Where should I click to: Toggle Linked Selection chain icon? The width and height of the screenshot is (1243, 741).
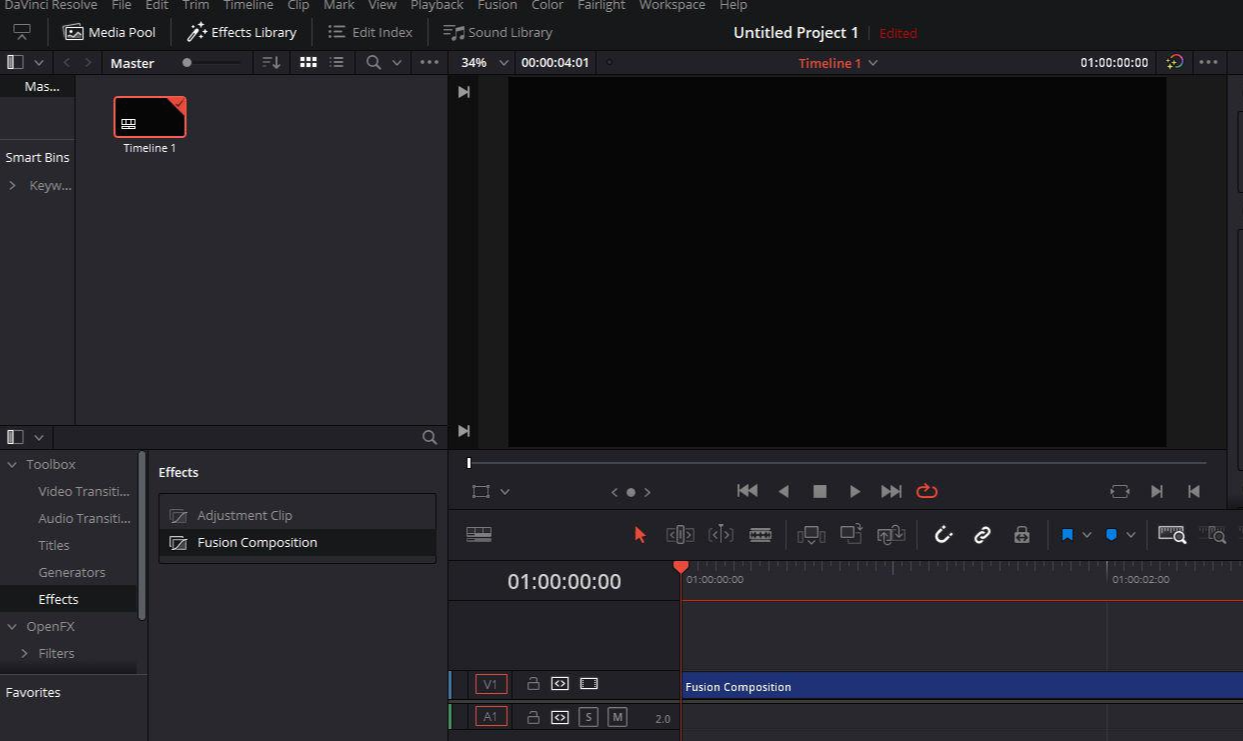pyautogui.click(x=982, y=535)
